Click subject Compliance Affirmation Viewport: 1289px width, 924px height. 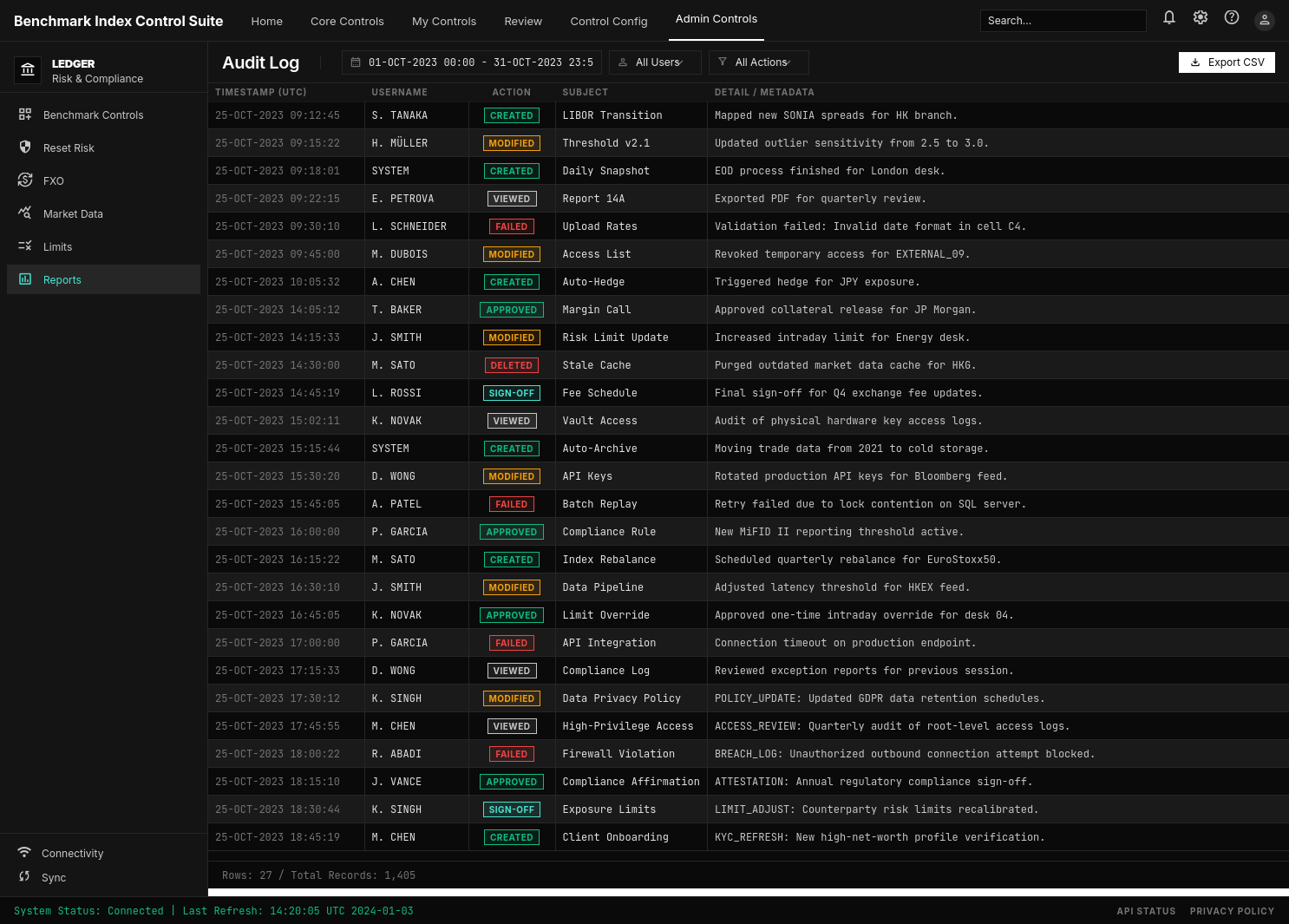pyautogui.click(x=631, y=782)
